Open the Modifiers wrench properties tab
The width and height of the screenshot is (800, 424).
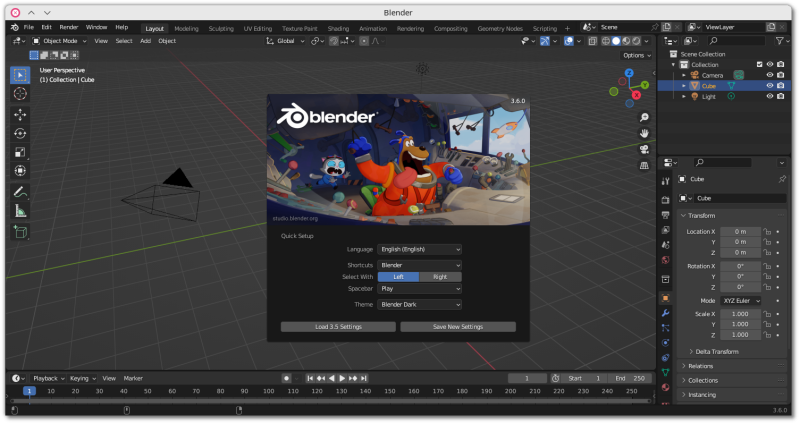point(665,313)
